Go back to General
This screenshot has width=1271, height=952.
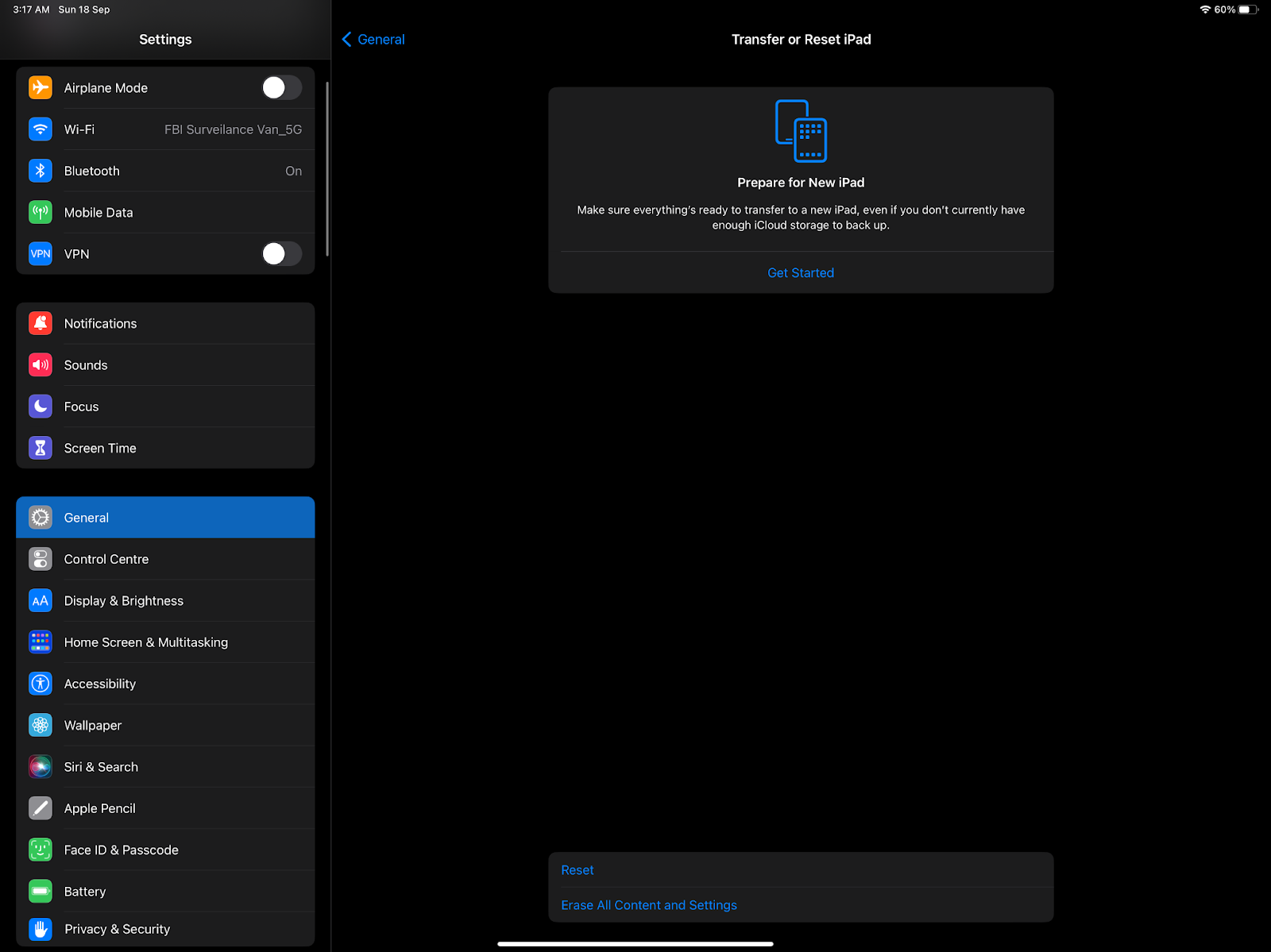coord(373,40)
